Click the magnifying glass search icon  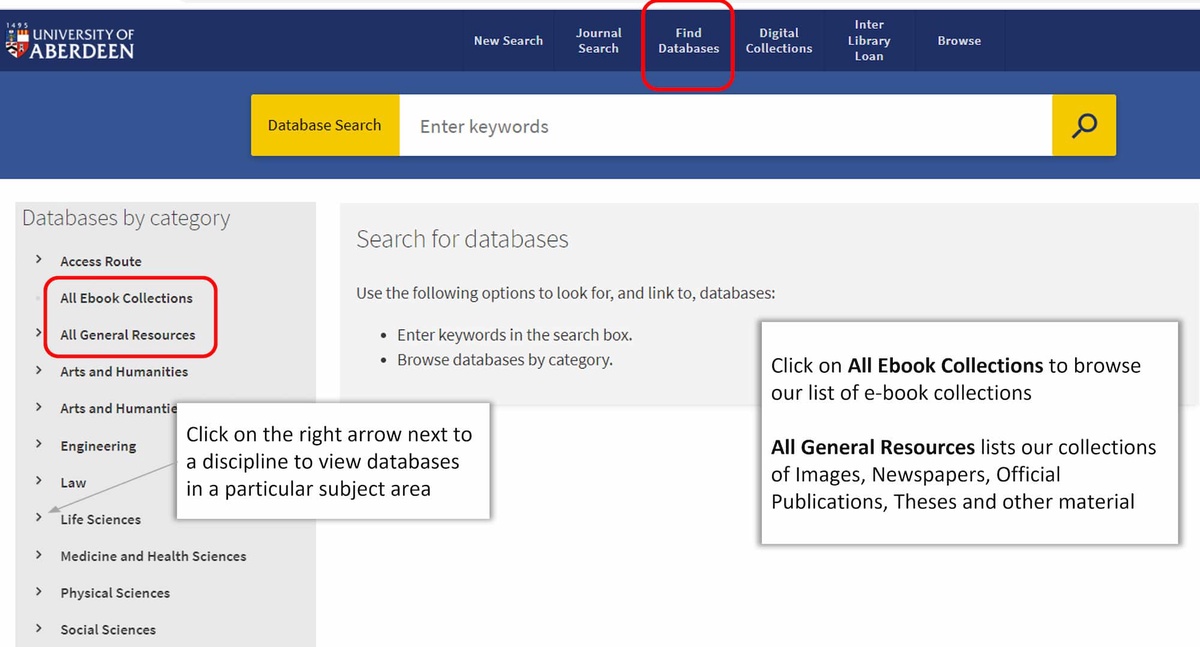tap(1084, 125)
